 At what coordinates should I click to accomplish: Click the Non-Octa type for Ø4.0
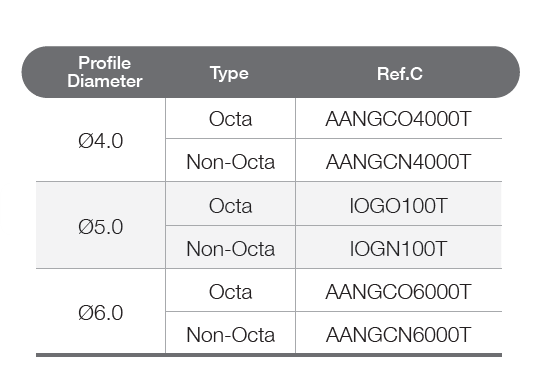click(x=230, y=162)
